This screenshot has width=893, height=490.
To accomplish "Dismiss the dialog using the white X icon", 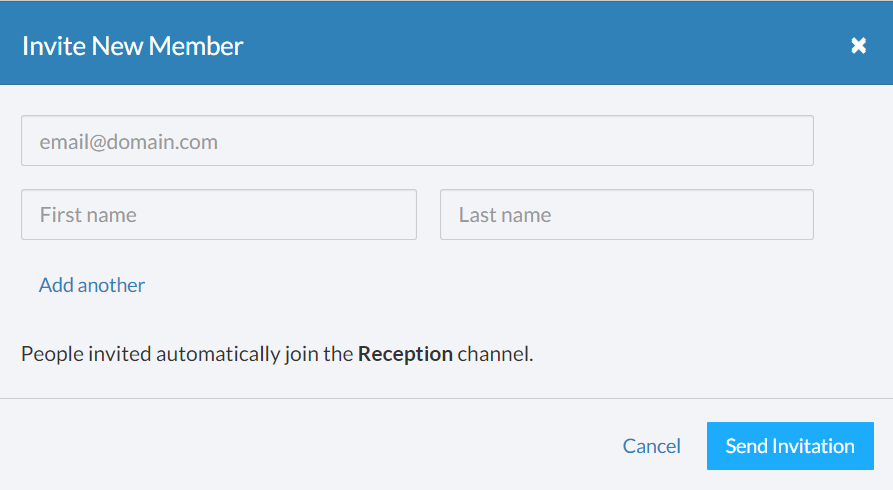I will pos(858,46).
